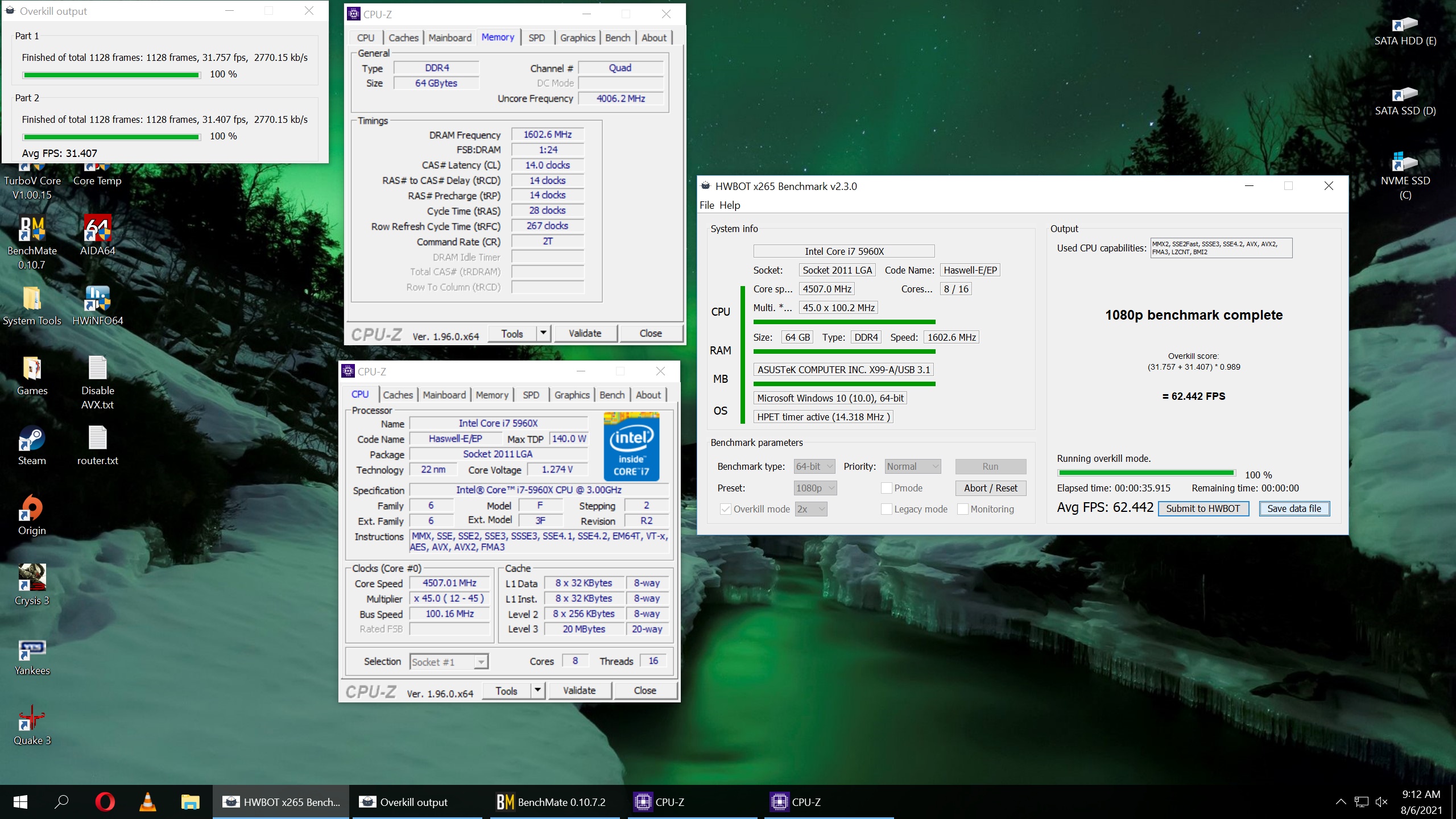
Task: Launch Steam from the desktop
Action: [x=32, y=446]
